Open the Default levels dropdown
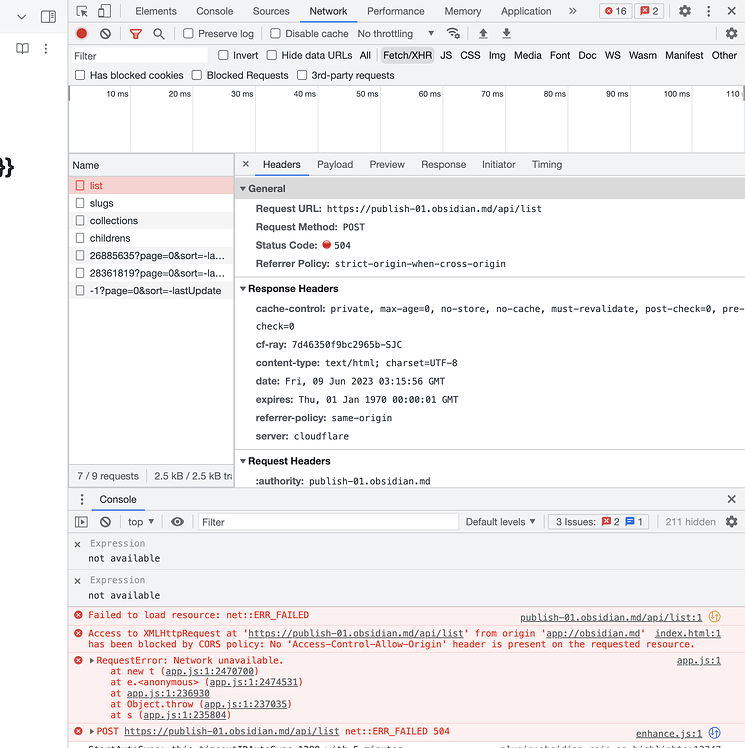The width and height of the screenshot is (745, 748). 501,522
